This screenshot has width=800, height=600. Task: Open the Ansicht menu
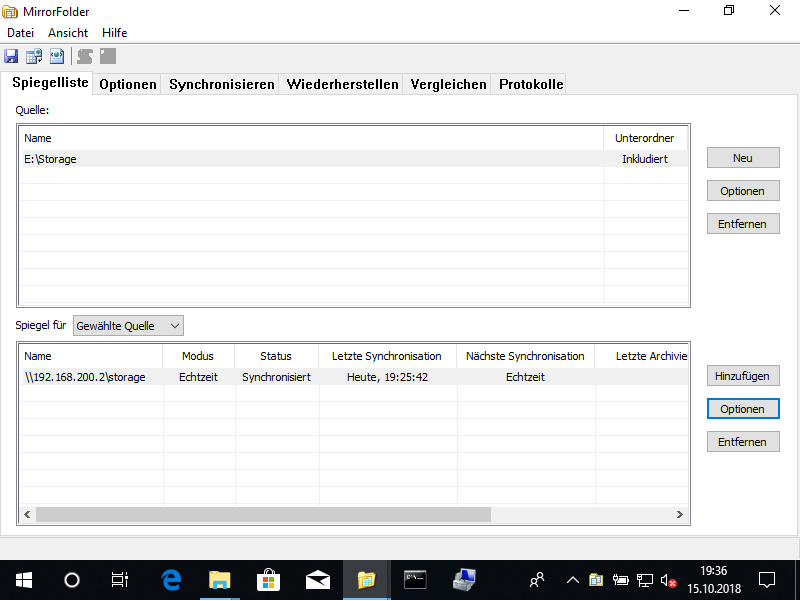coord(68,33)
